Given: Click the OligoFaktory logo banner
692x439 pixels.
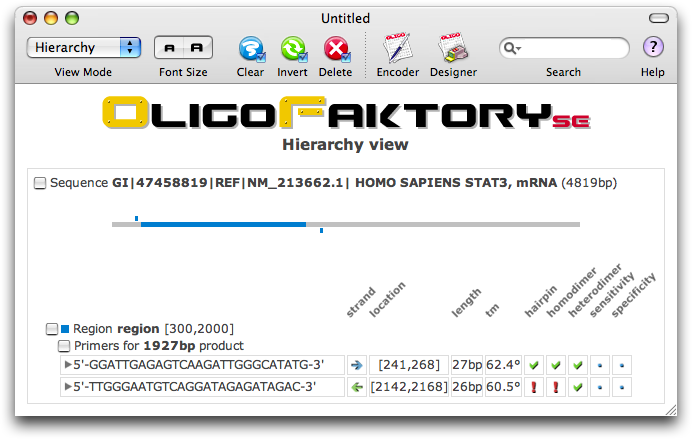Looking at the screenshot, I should 346,113.
